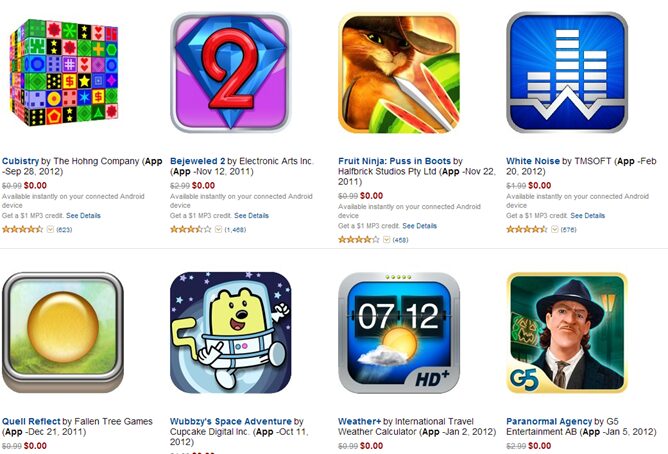
Task: Select the Quell Reflect golden orb icon
Action: pyautogui.click(x=63, y=333)
